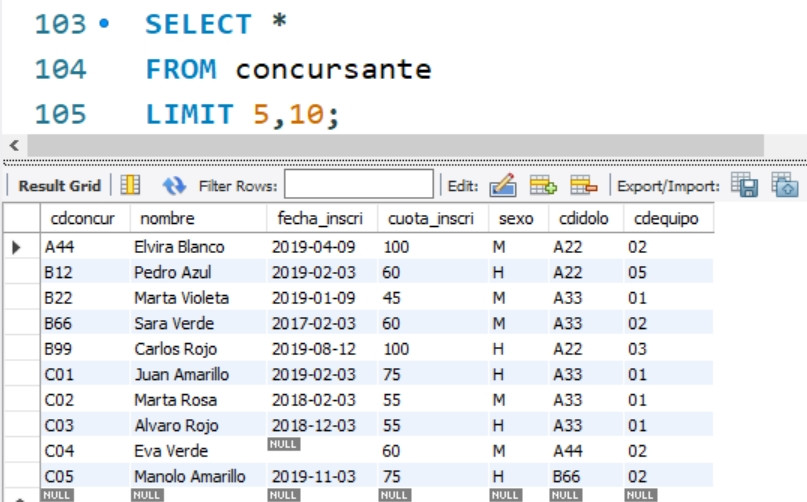Image resolution: width=807 pixels, height=502 pixels.
Task: Click the delete selected rows icon
Action: [x=584, y=185]
